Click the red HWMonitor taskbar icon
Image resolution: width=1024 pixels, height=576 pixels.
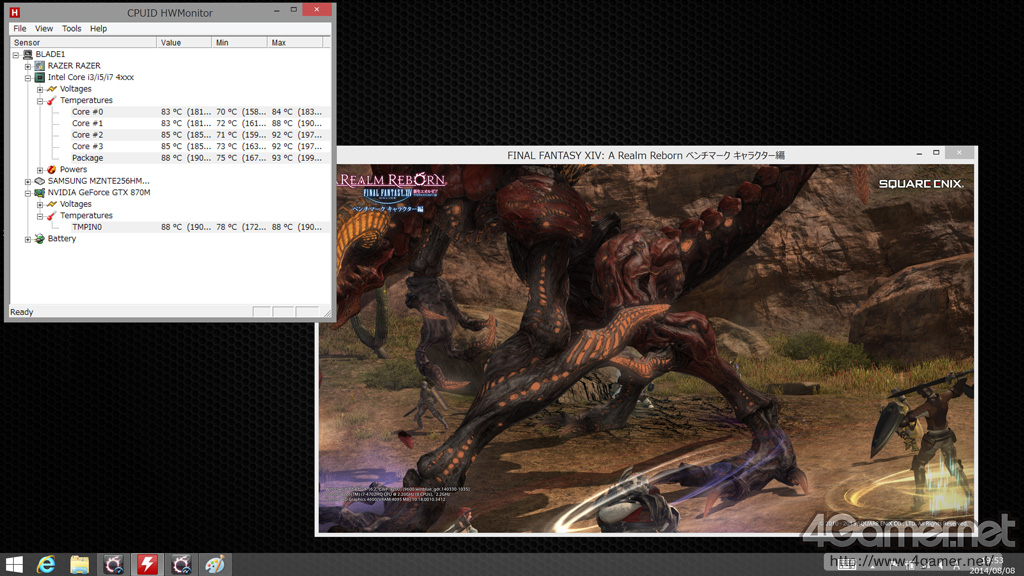(x=147, y=565)
